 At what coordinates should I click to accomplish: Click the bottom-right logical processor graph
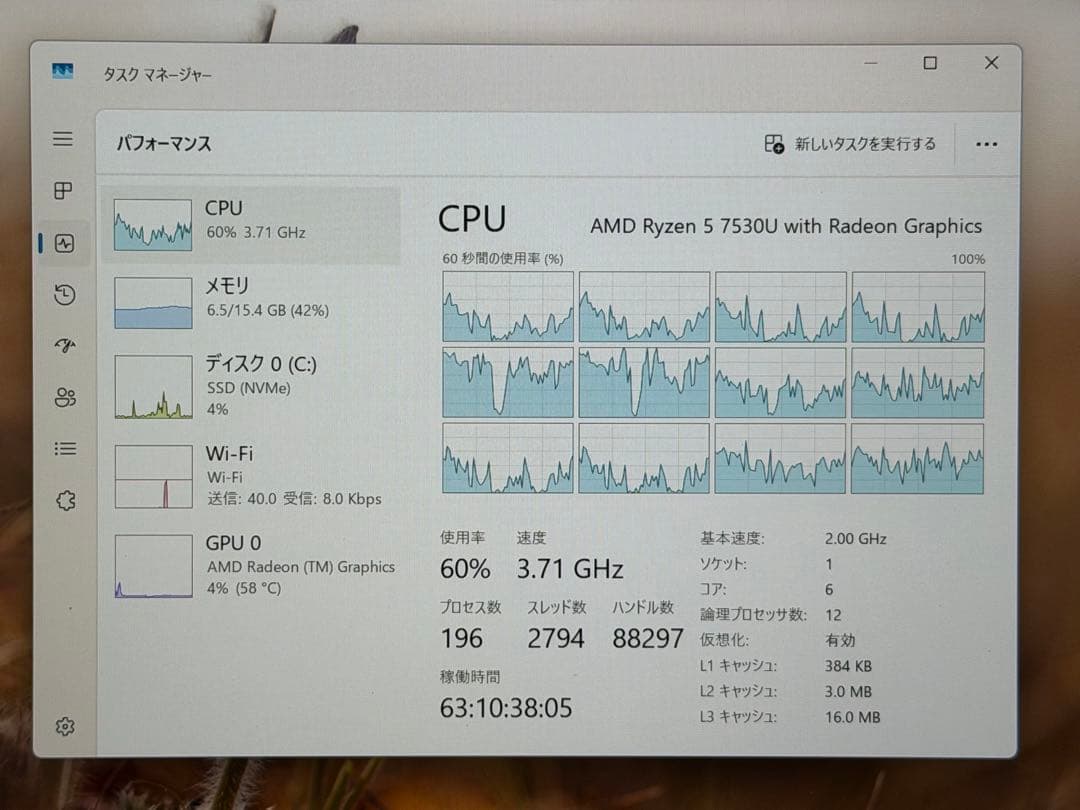[917, 458]
